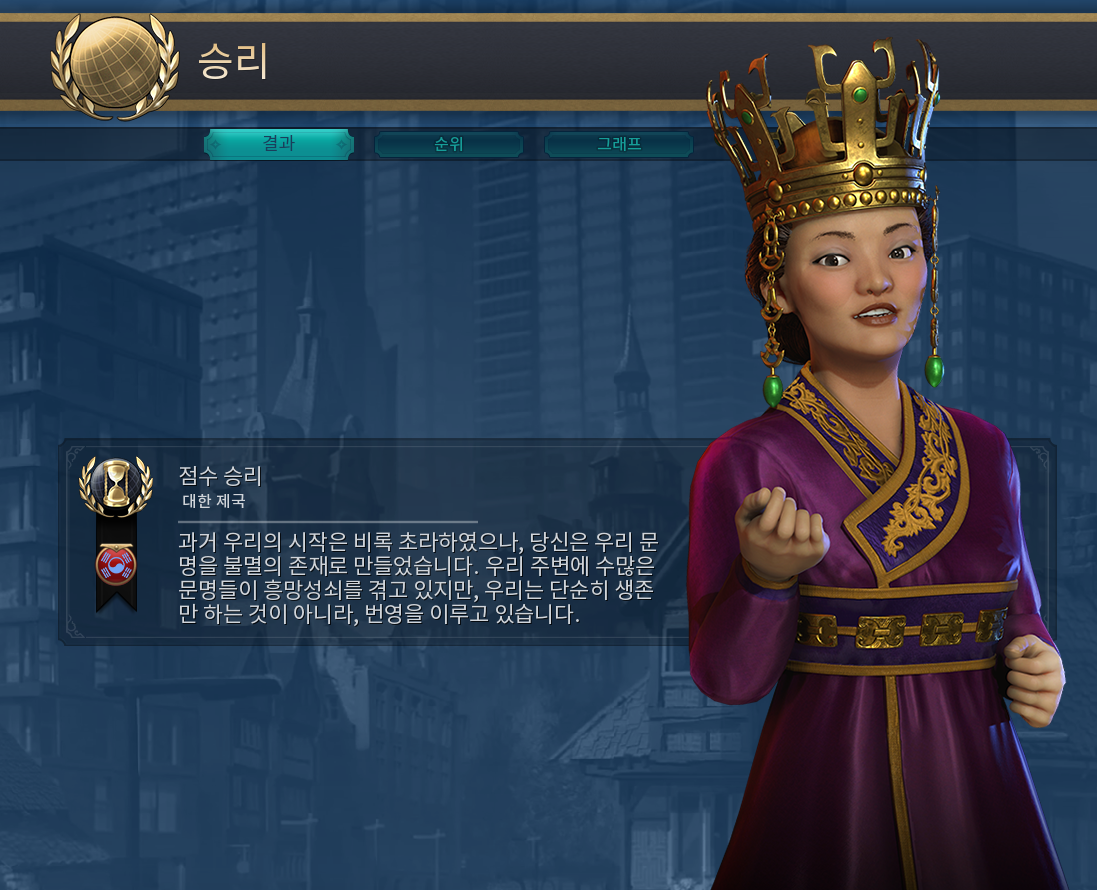This screenshot has width=1097, height=890.
Task: Click the victory panel's top-left corner ornament
Action: pos(74,455)
